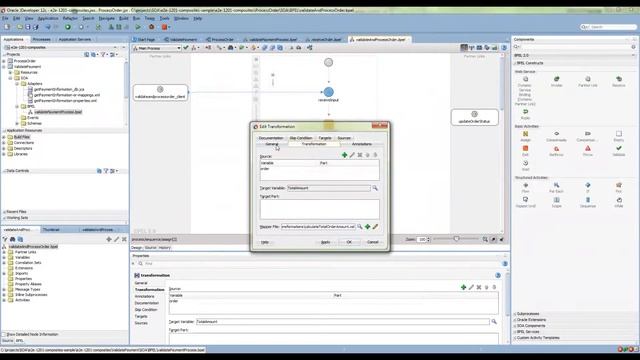Select the If structured activity
Viewport: 640px width, 360px height.
click(588, 188)
